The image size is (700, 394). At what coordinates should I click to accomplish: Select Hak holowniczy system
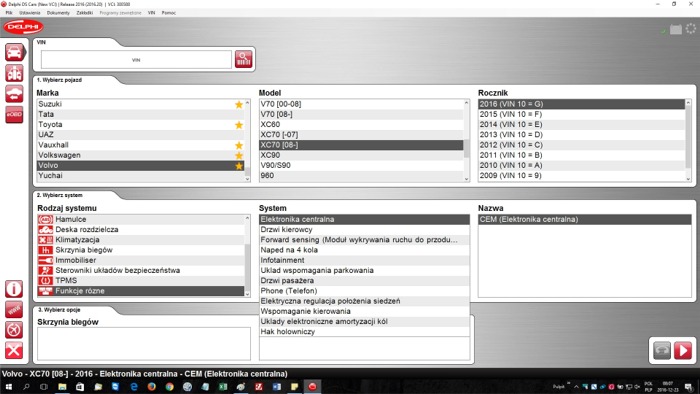[364, 332]
